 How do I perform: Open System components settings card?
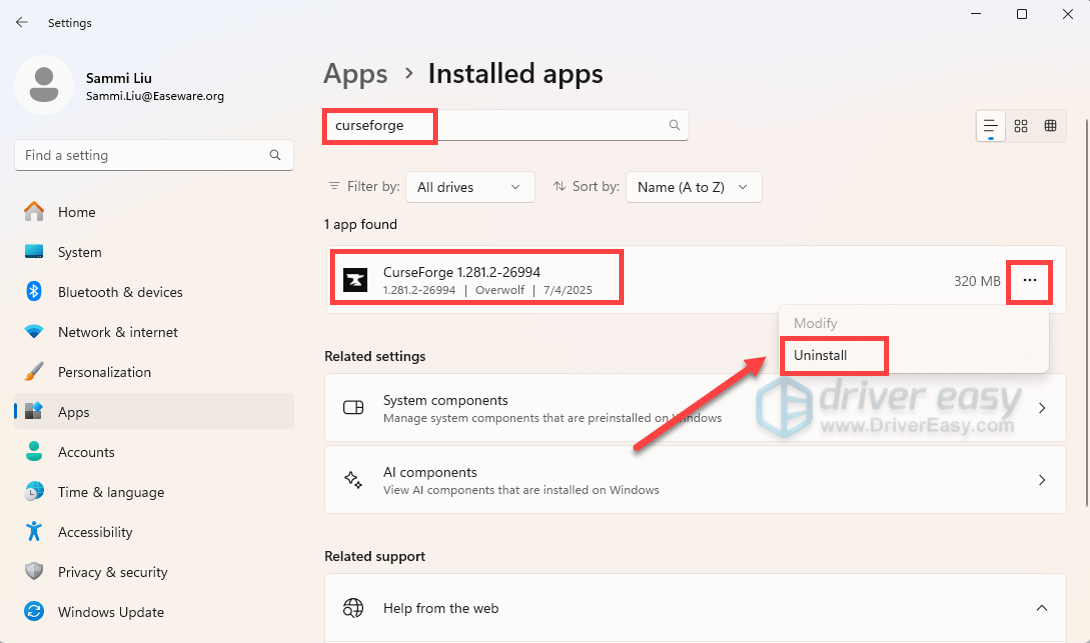coord(695,408)
